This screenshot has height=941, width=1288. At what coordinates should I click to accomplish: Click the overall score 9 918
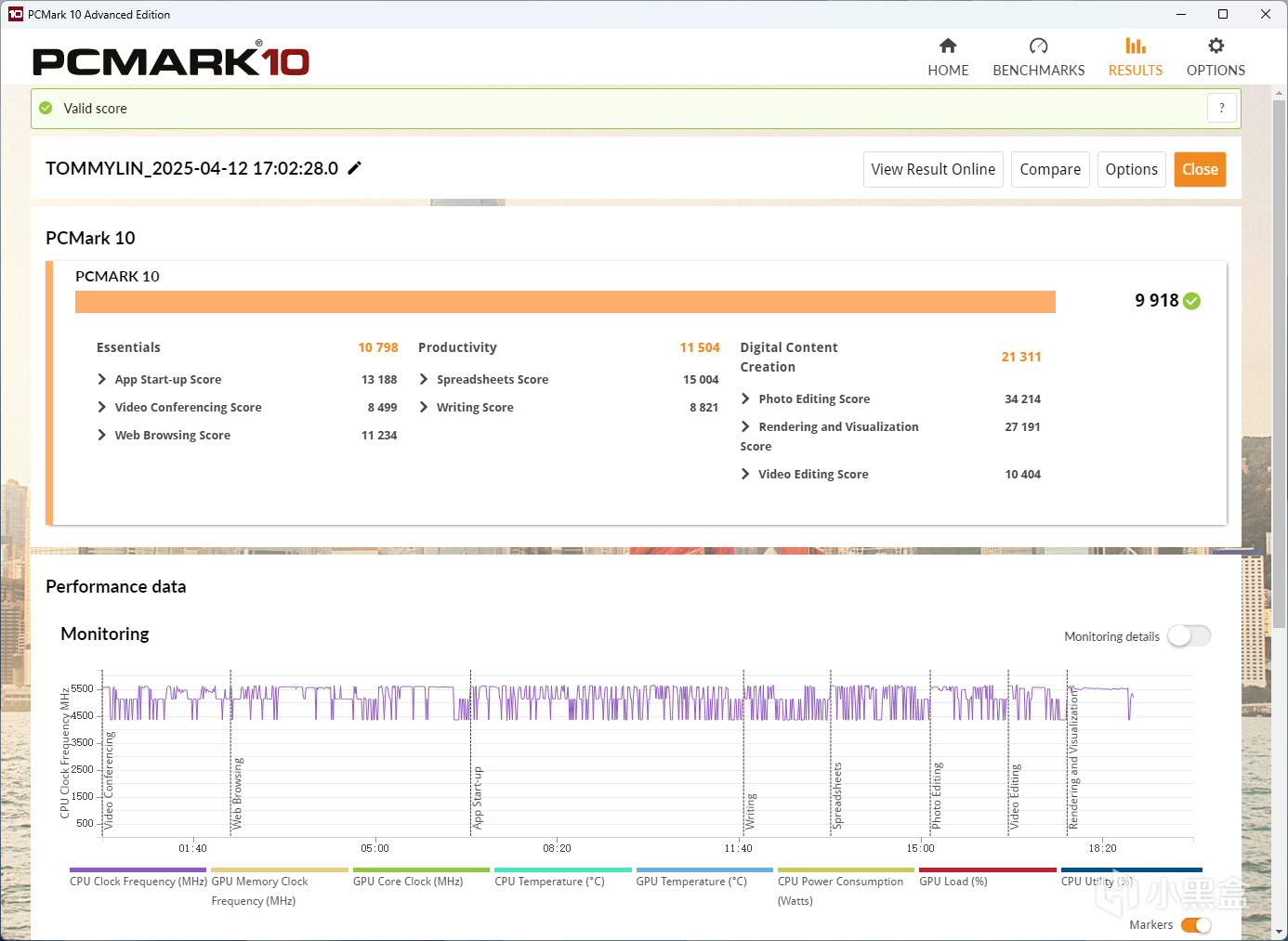(1157, 301)
